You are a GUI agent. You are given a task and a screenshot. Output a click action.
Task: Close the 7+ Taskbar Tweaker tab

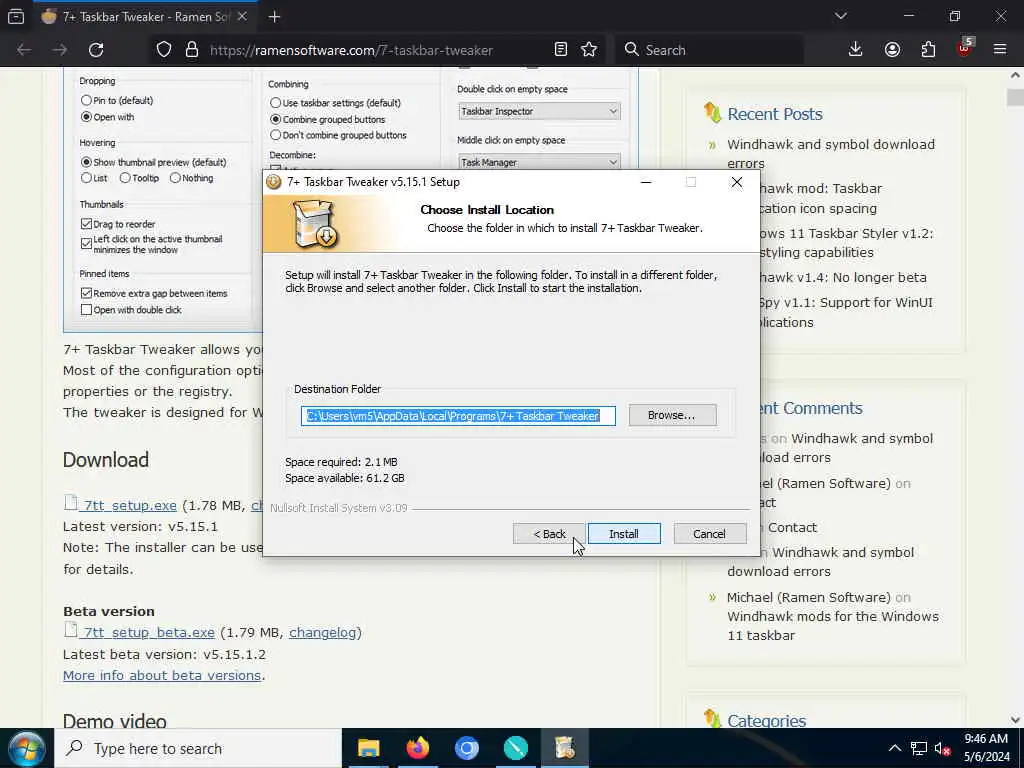[242, 17]
